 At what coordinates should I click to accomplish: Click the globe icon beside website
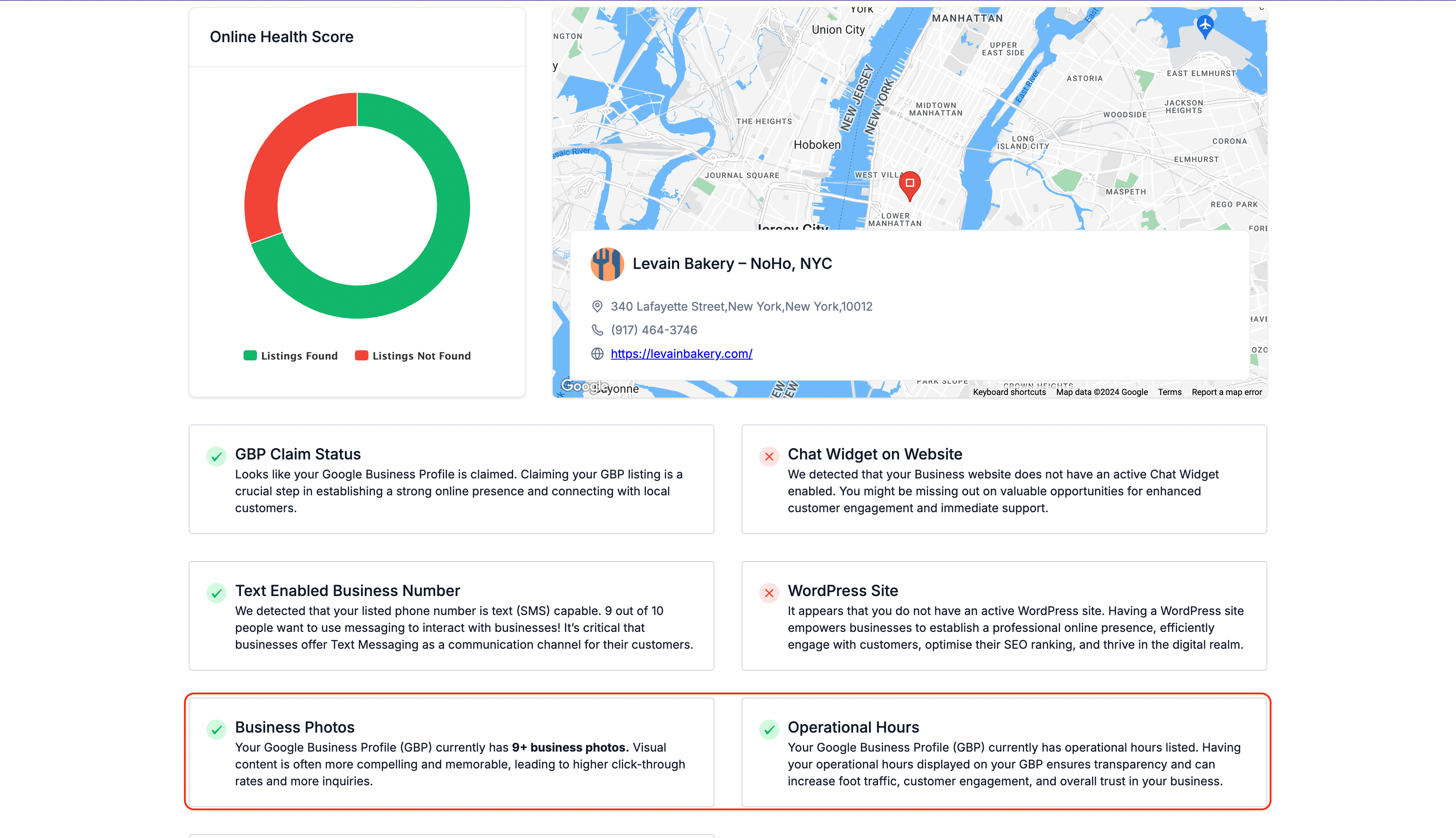click(x=597, y=354)
